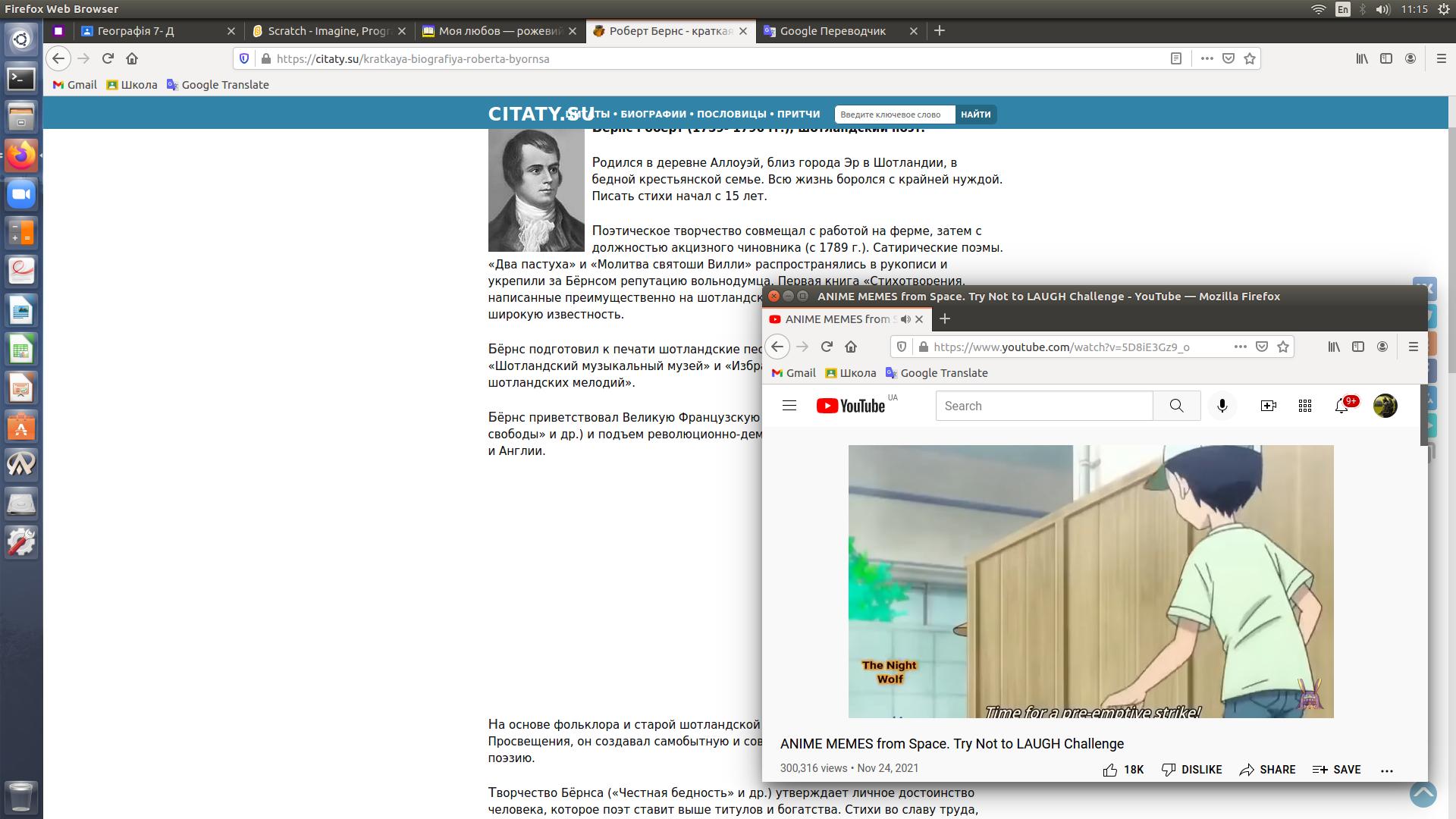This screenshot has height=819, width=1456.
Task: Open БИОГРАФИИ link in site header
Action: click(x=653, y=115)
